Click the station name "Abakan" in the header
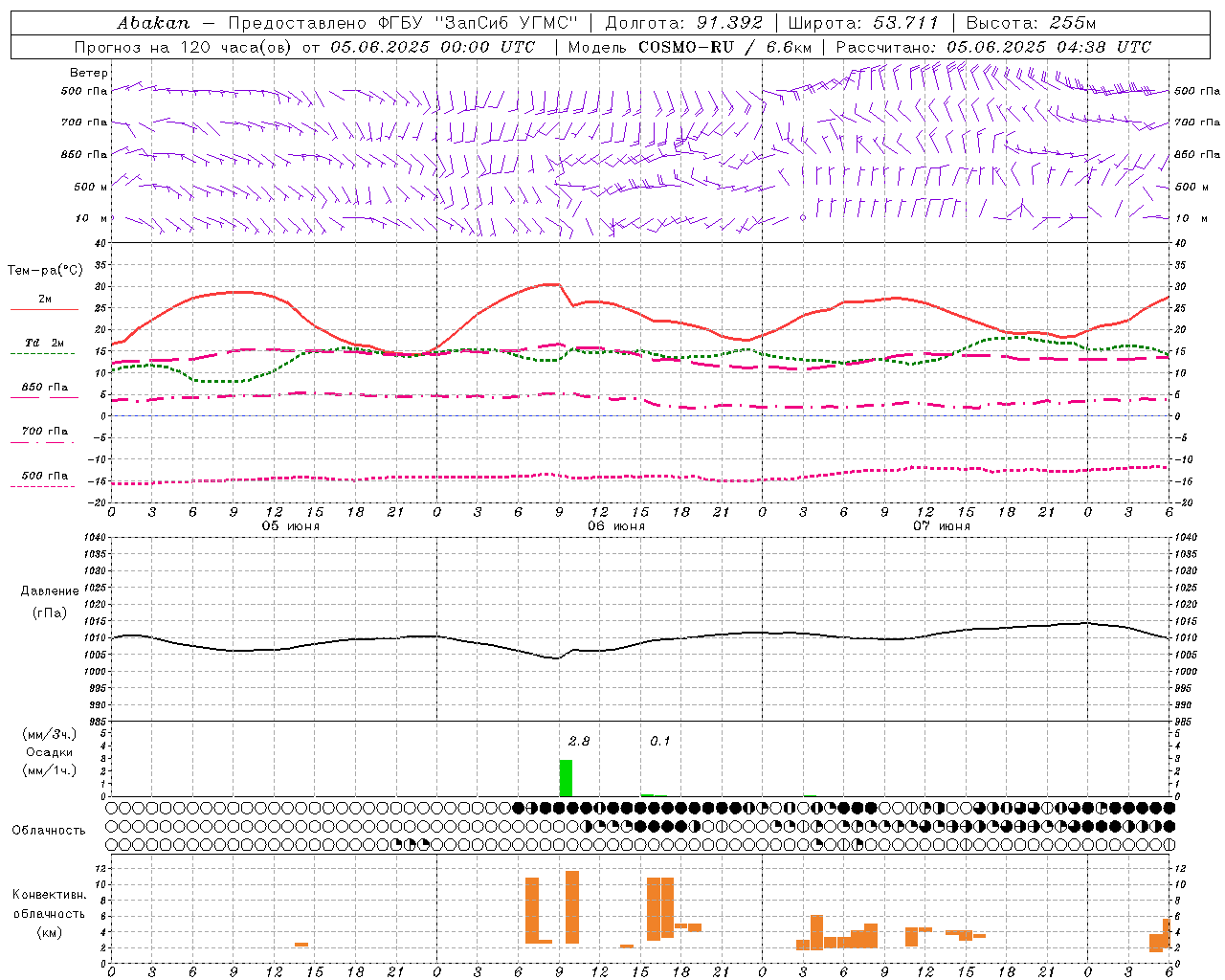 tap(153, 22)
